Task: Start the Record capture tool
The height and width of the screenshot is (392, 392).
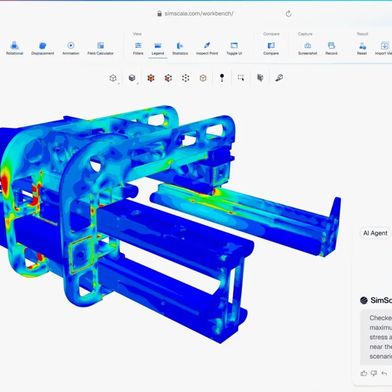Action: (x=331, y=48)
